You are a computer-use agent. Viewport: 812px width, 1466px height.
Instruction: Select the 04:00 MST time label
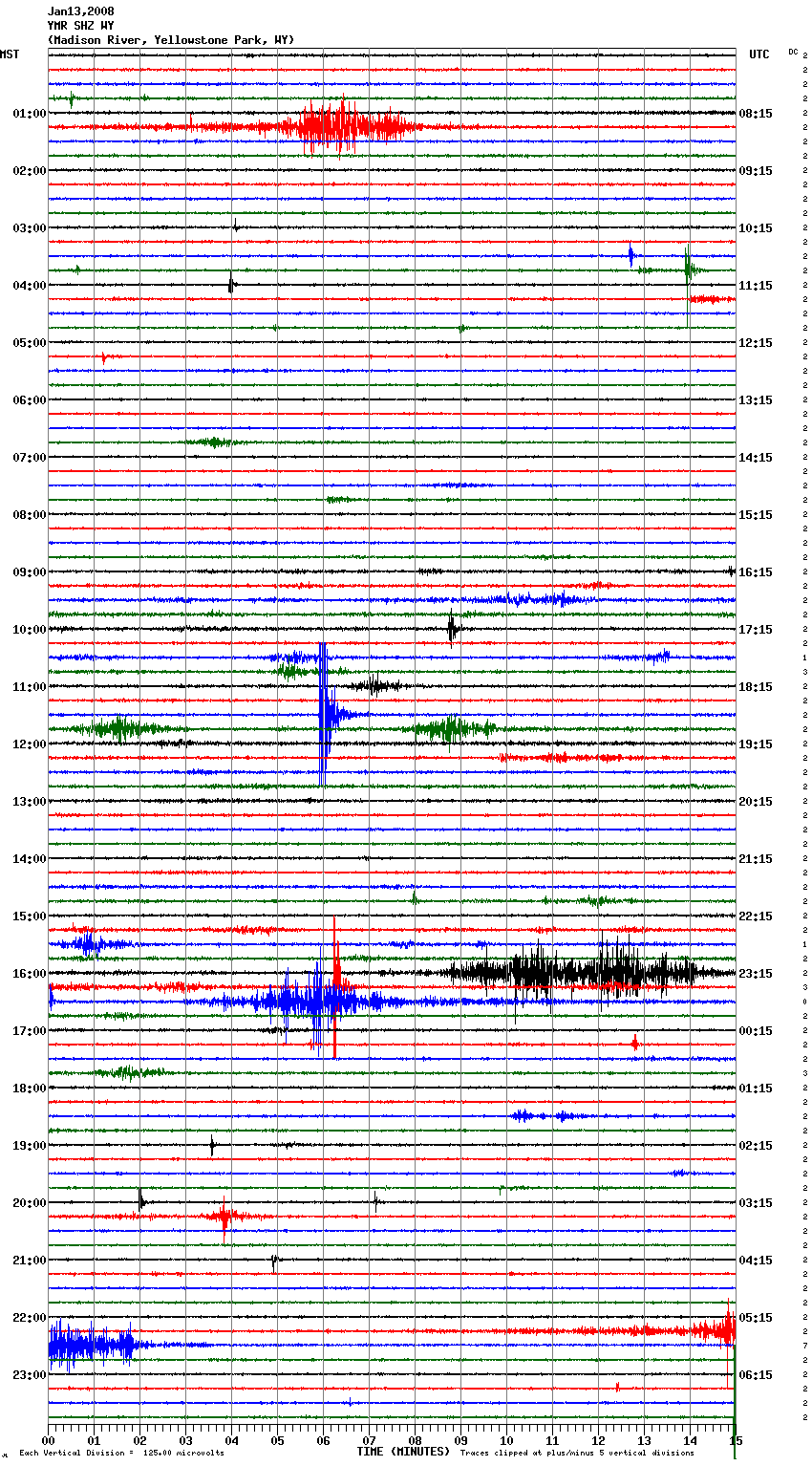tap(29, 286)
